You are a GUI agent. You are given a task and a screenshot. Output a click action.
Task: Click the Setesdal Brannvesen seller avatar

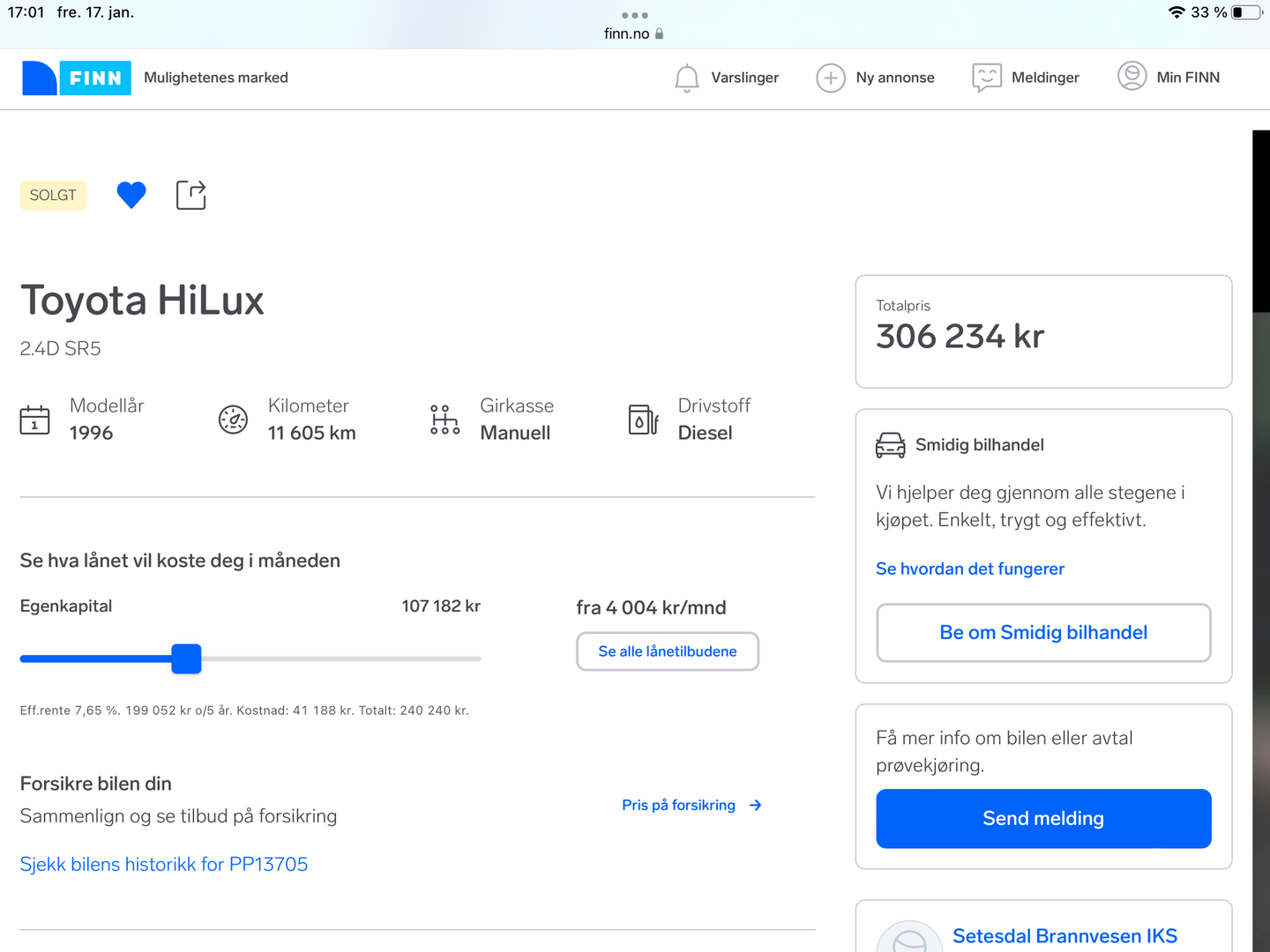click(x=909, y=937)
